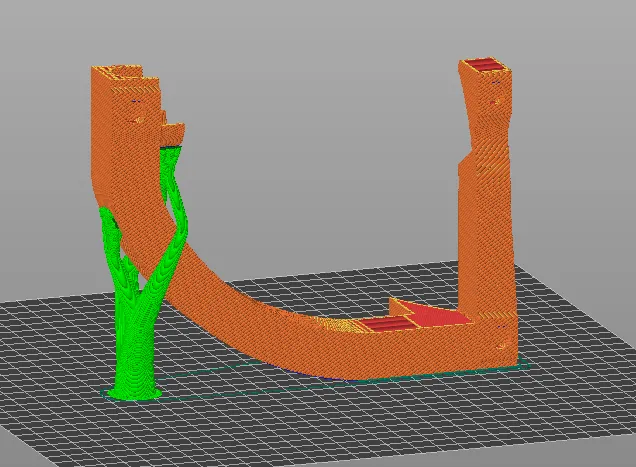
Task: Select red top surface on right pillar
Action: pos(483,66)
